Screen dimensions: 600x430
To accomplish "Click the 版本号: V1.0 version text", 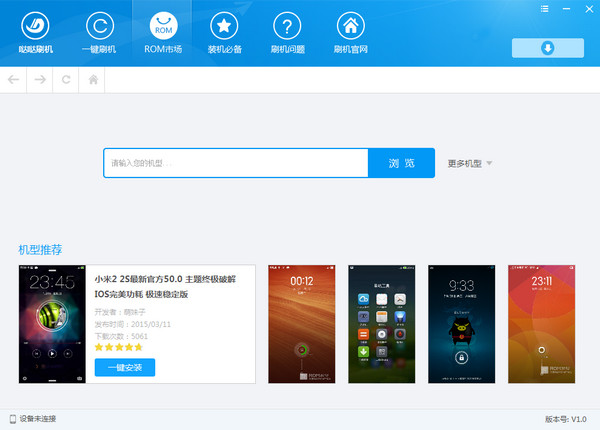I will click(x=566, y=419).
